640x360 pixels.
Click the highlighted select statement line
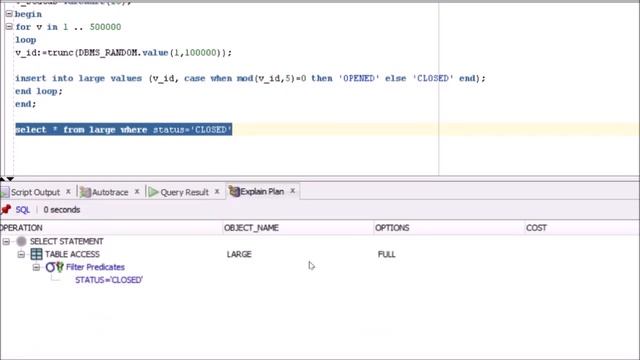[x=124, y=130]
